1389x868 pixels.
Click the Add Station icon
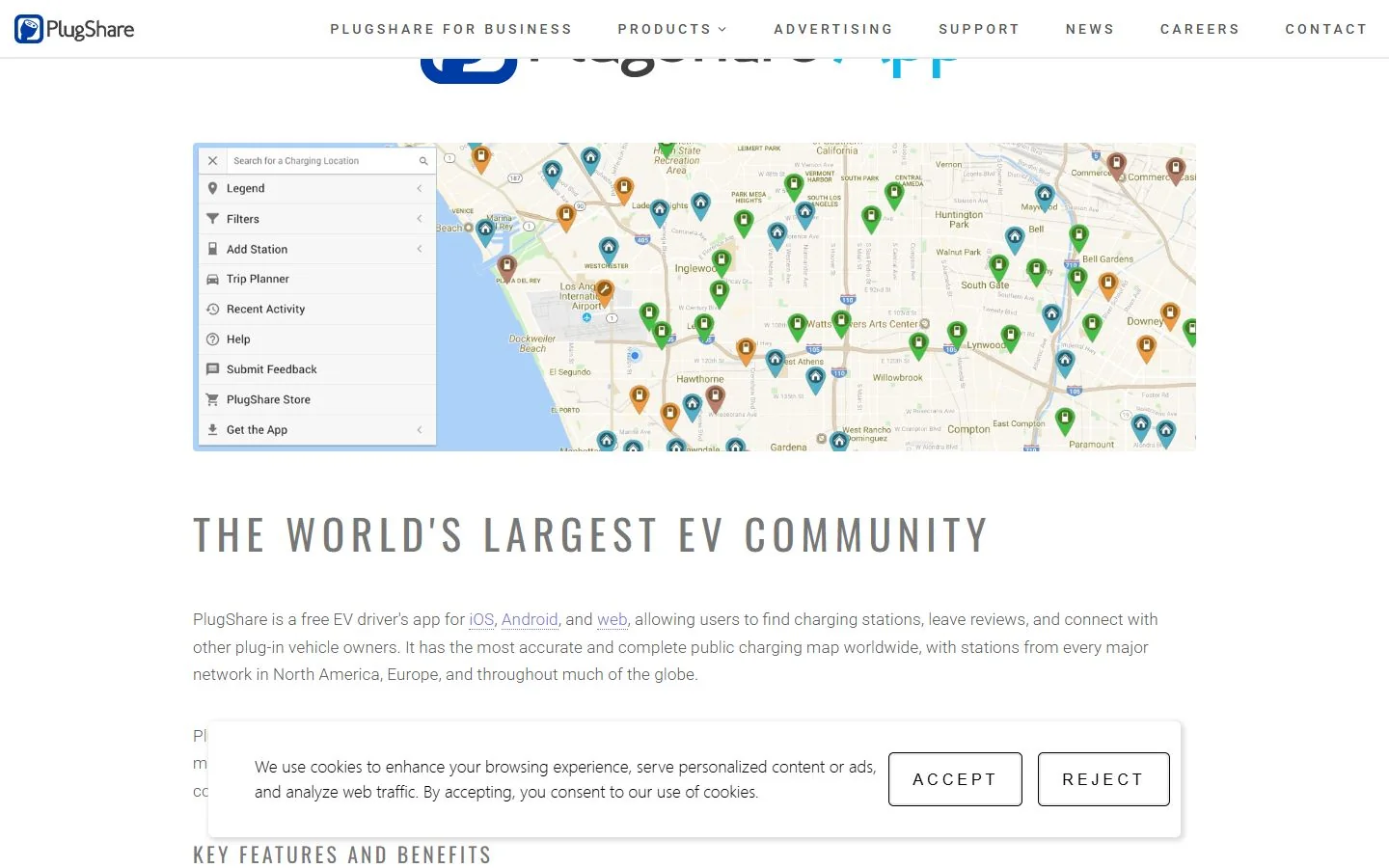[212, 249]
